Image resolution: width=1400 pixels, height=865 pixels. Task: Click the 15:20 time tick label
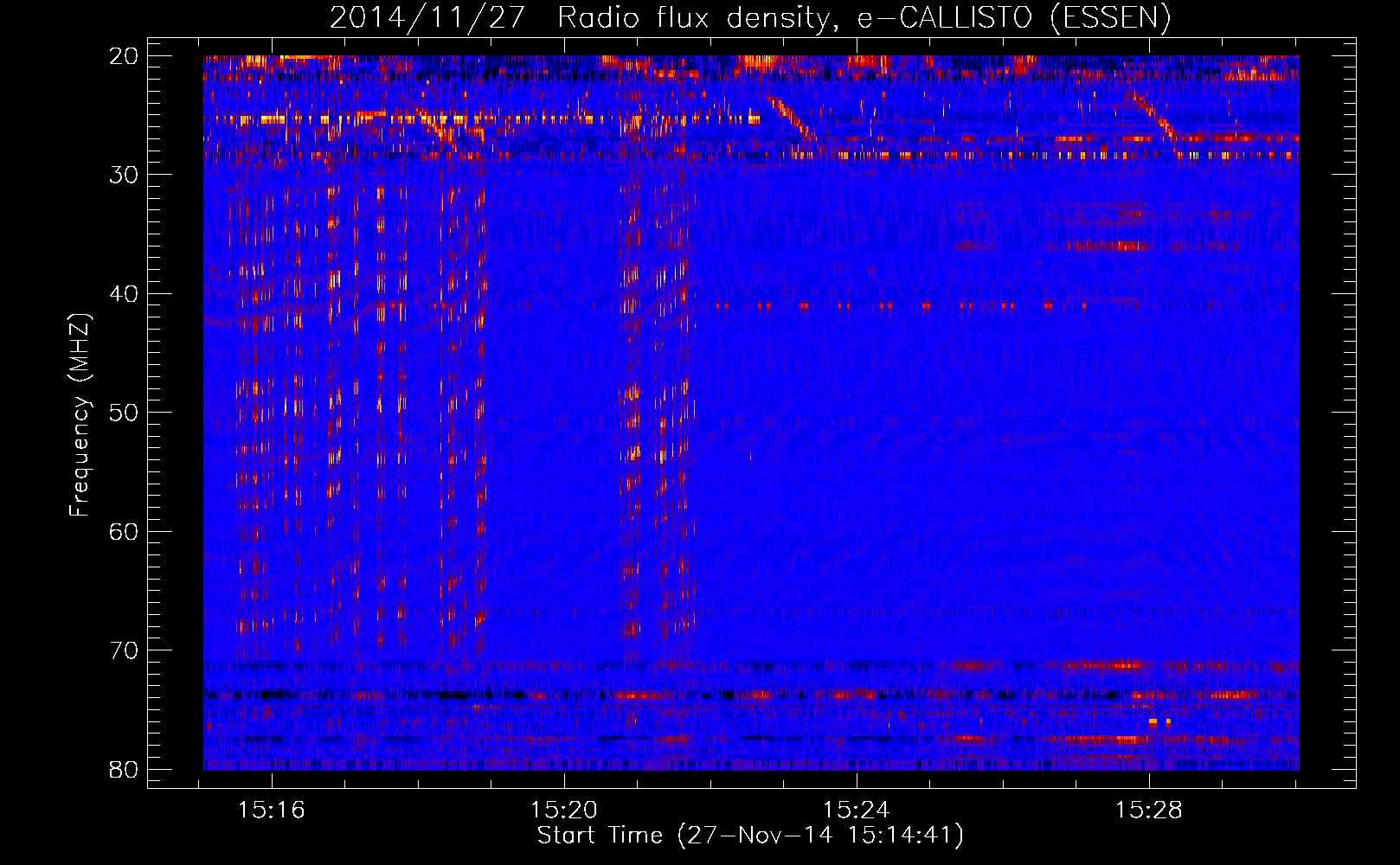click(x=564, y=811)
